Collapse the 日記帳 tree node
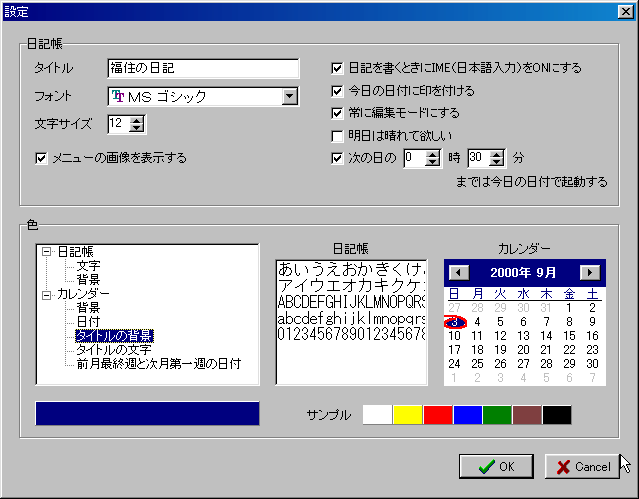 [x=46, y=252]
